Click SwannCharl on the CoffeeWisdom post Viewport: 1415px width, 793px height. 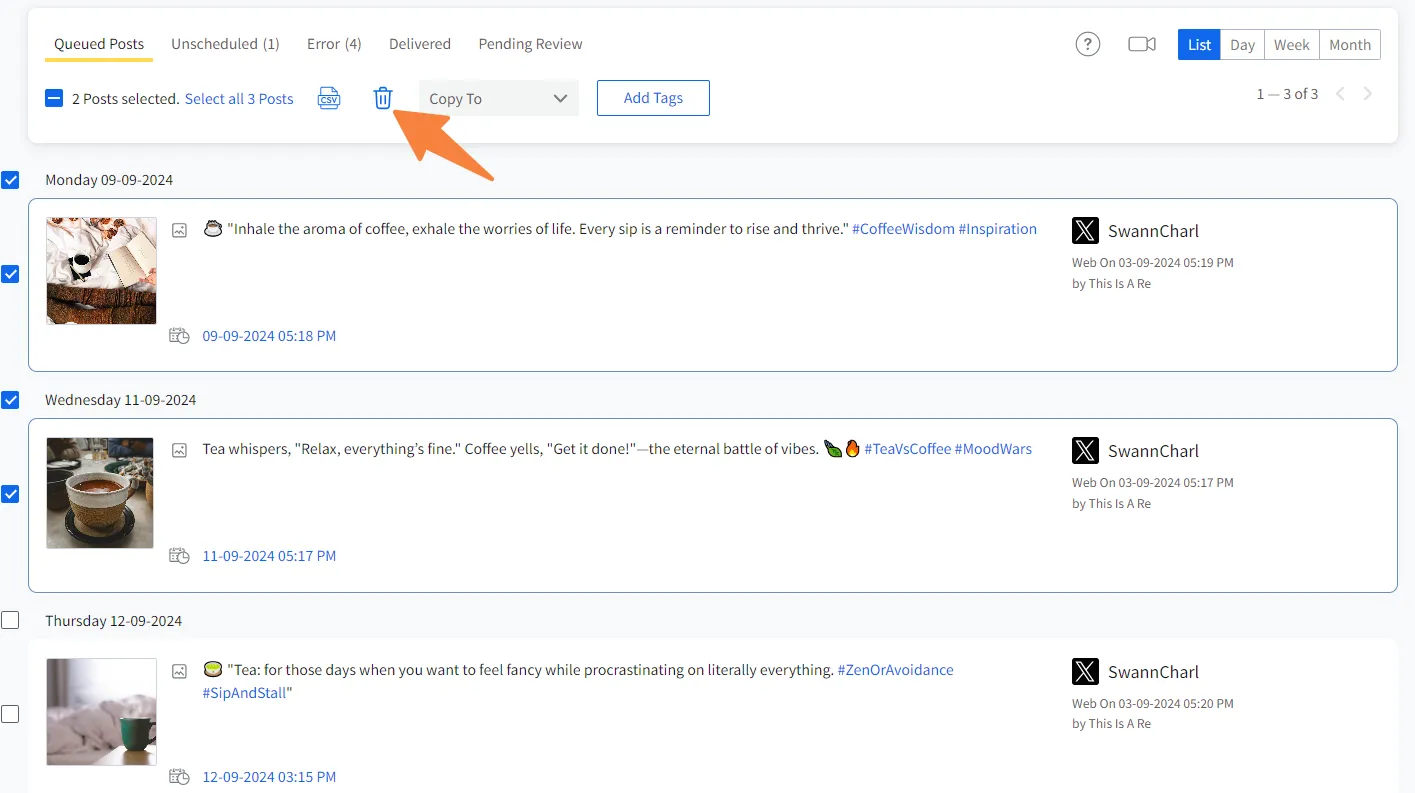[x=1153, y=231]
